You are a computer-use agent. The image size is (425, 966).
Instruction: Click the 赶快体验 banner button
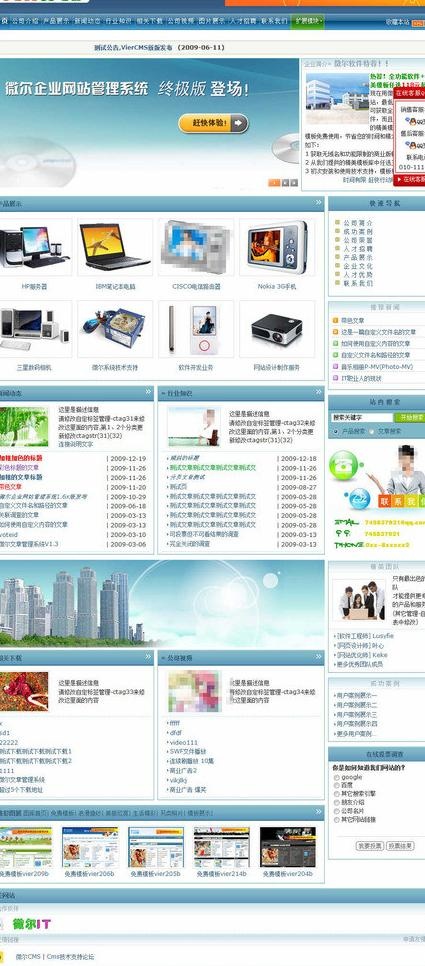pos(213,123)
